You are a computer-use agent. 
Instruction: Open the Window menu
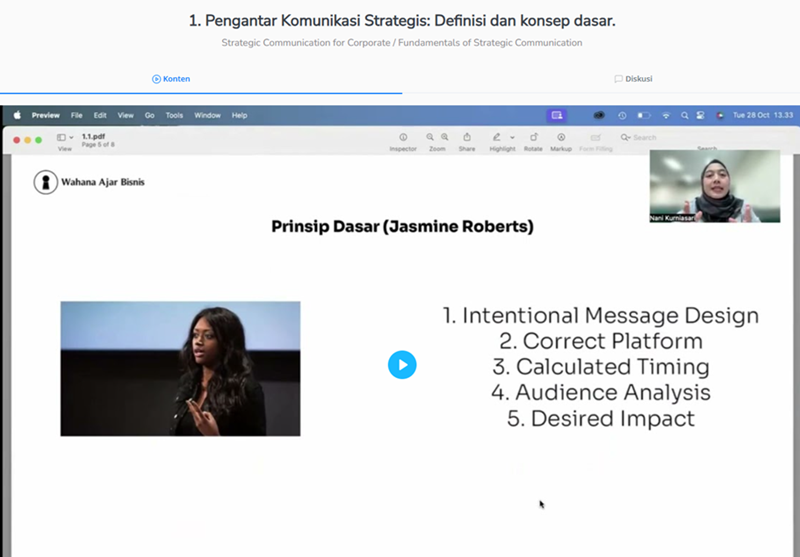point(207,115)
